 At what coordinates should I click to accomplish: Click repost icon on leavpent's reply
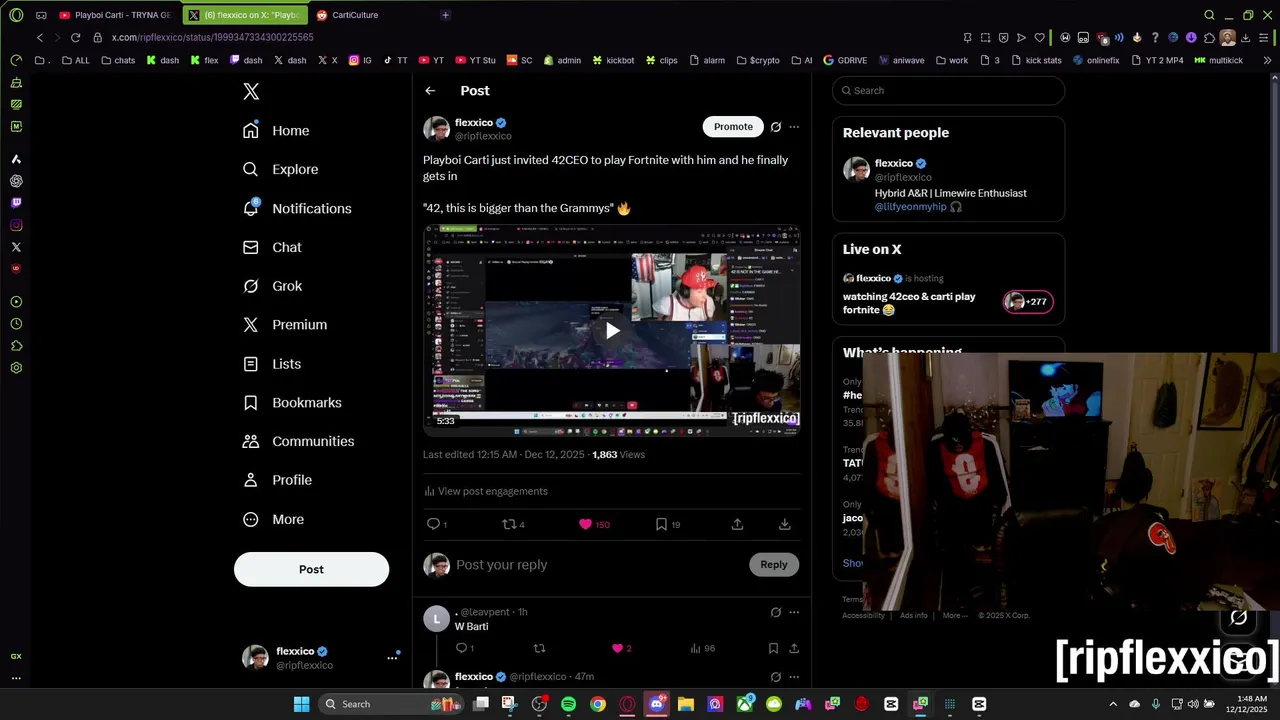point(540,648)
